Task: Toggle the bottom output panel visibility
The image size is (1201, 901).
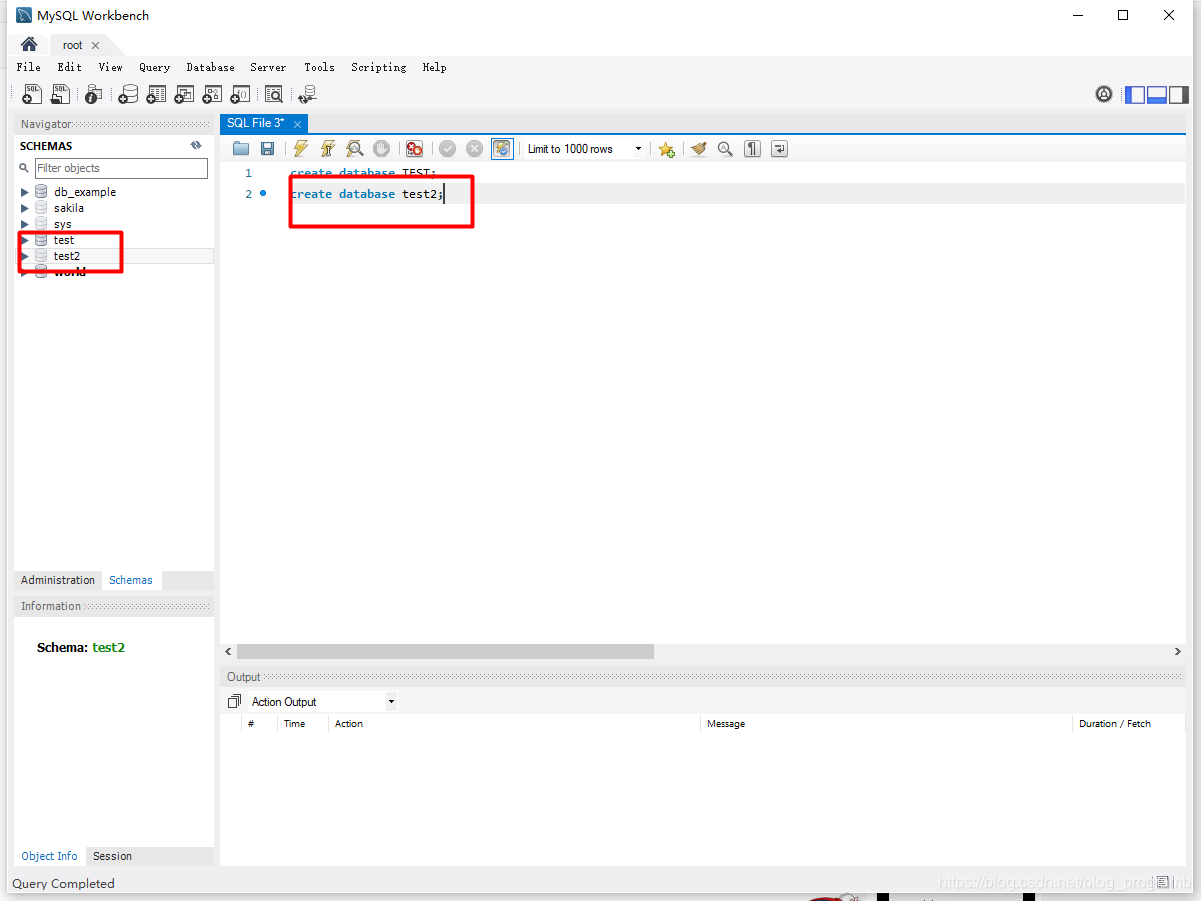Action: 1157,95
